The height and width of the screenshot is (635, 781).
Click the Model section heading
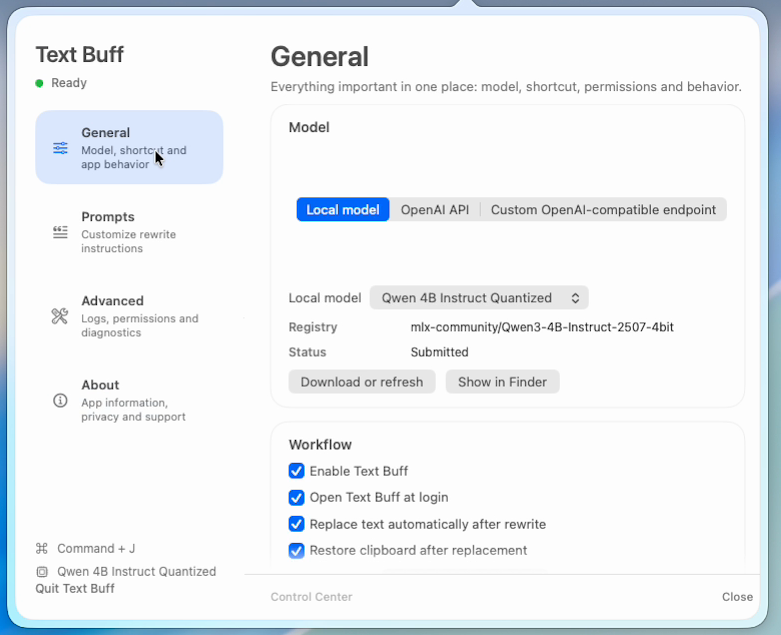click(309, 127)
